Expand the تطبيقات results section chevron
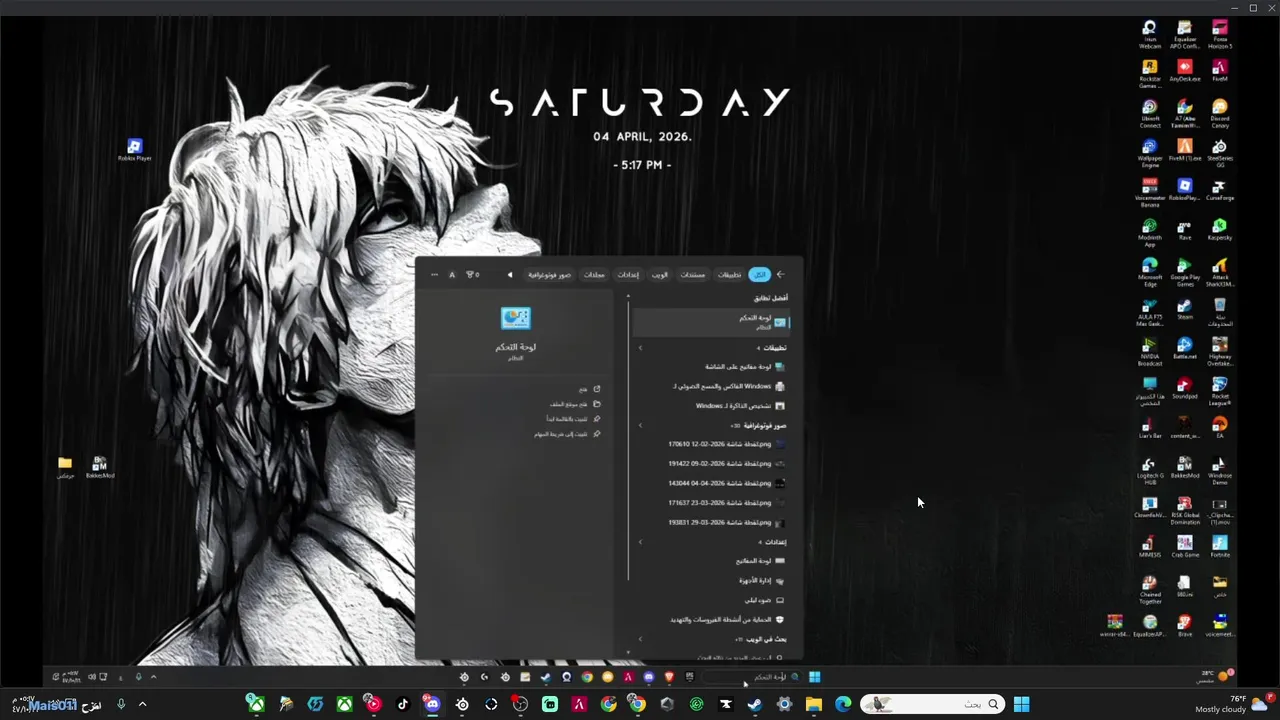 (x=641, y=348)
